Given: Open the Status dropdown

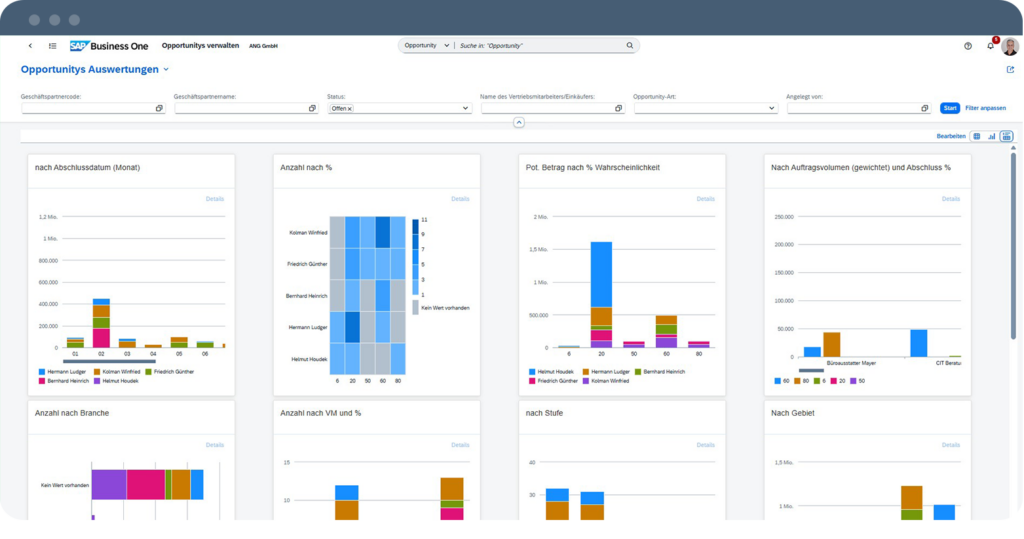Looking at the screenshot, I should point(465,108).
